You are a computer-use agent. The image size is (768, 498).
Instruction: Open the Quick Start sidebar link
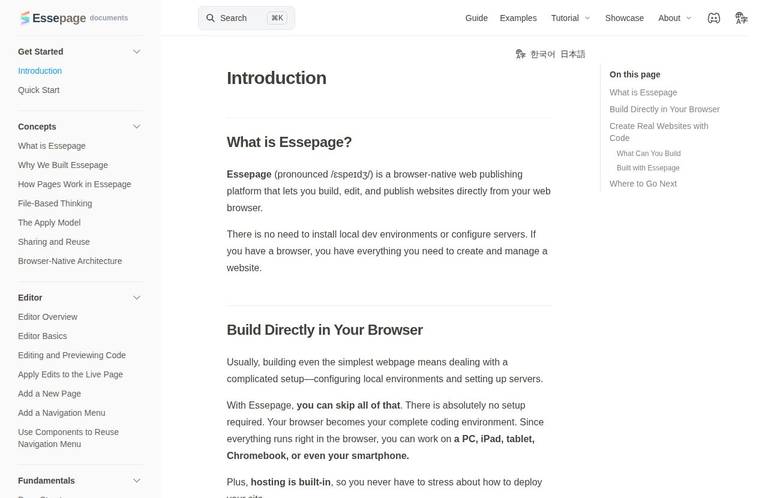pyautogui.click(x=39, y=90)
